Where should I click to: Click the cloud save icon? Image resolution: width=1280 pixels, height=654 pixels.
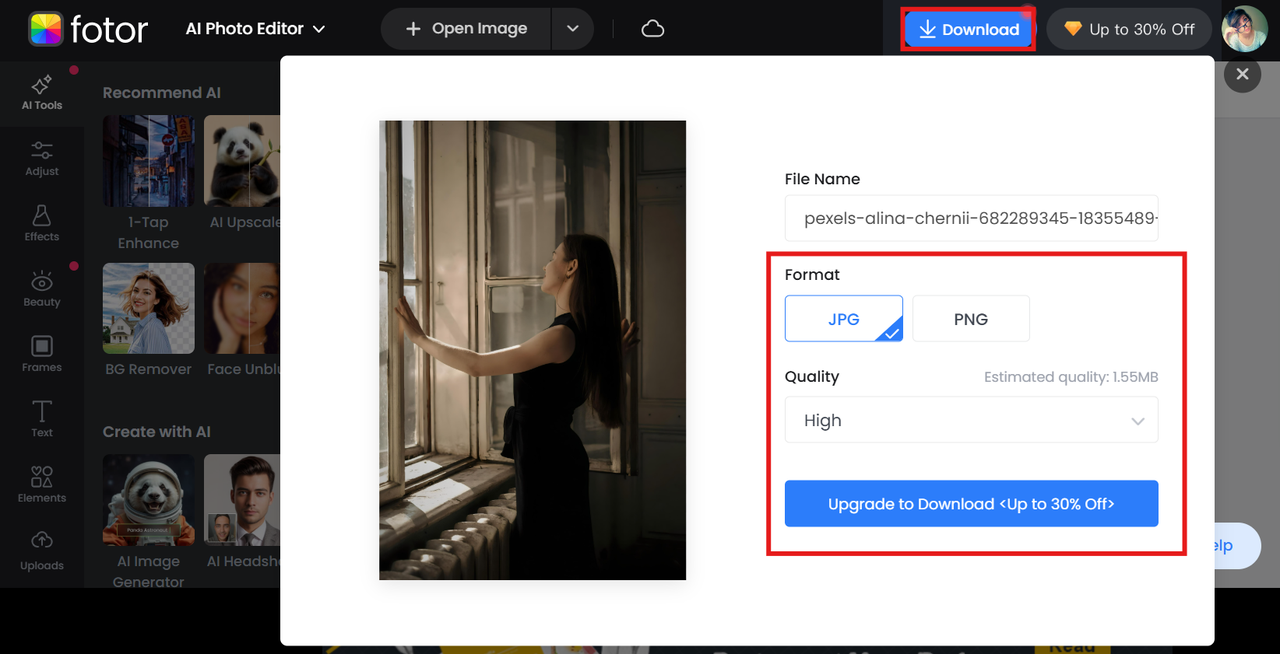pyautogui.click(x=653, y=29)
